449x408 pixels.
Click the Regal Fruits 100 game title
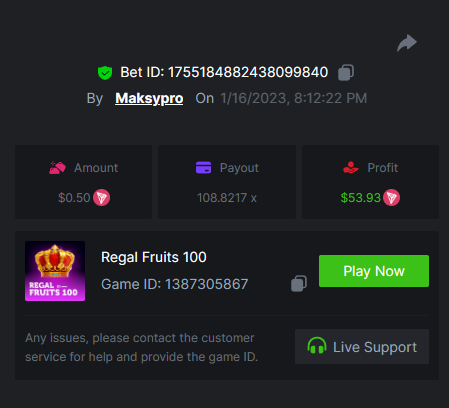(154, 257)
